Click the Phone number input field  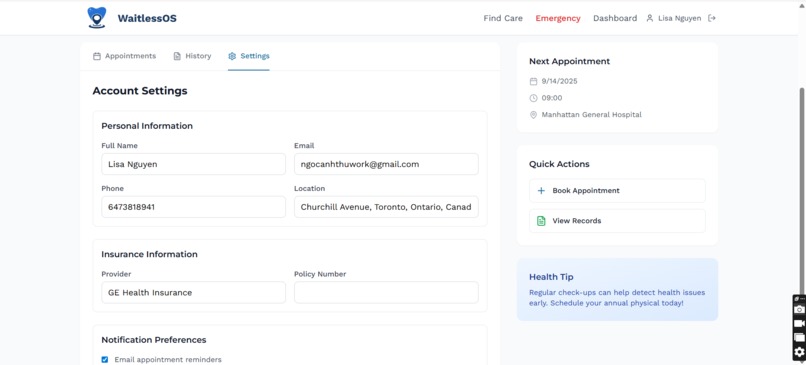[193, 207]
